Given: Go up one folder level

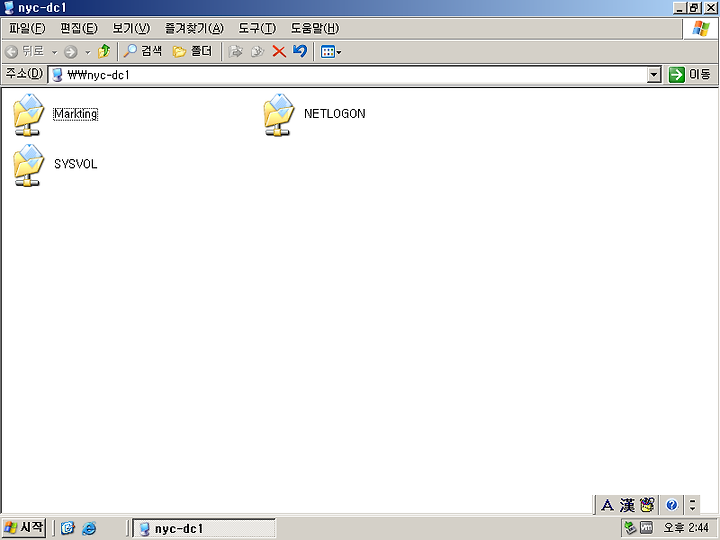Looking at the screenshot, I should pyautogui.click(x=104, y=51).
